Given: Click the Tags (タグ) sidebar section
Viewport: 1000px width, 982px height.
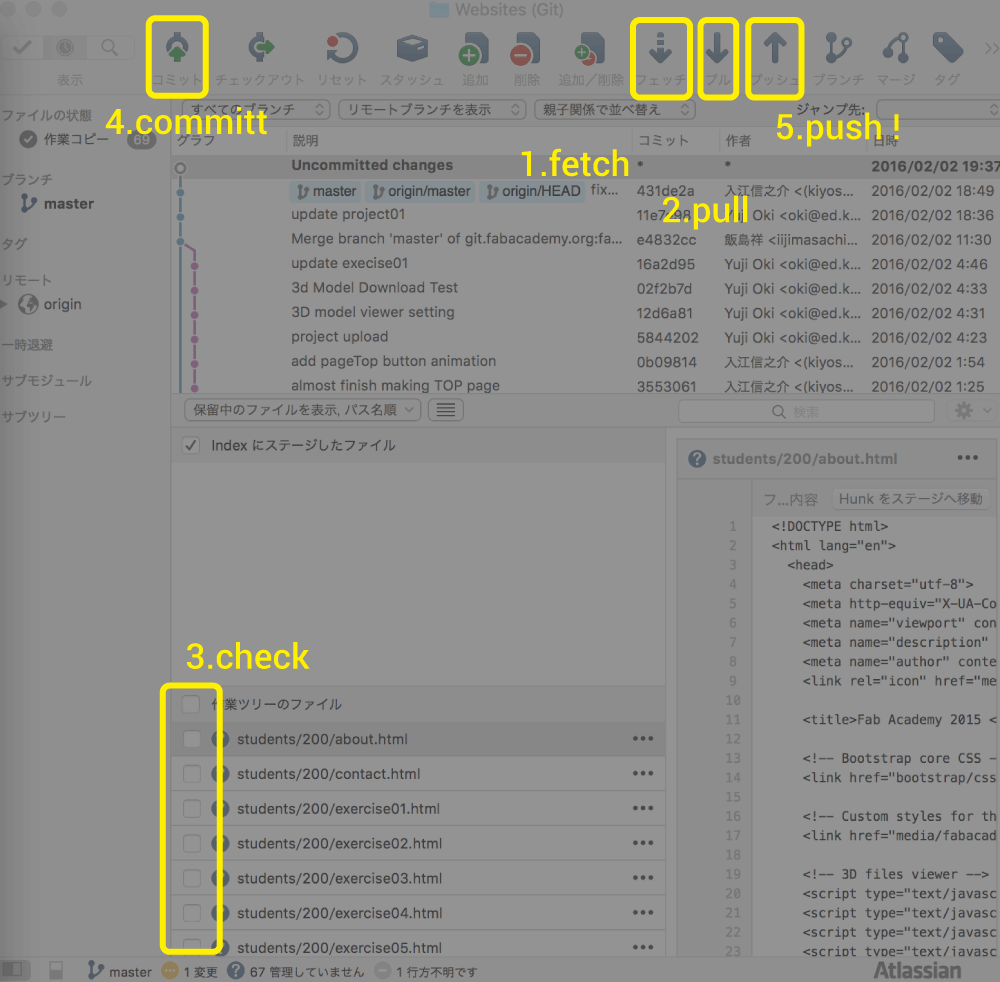Looking at the screenshot, I should click(15, 244).
